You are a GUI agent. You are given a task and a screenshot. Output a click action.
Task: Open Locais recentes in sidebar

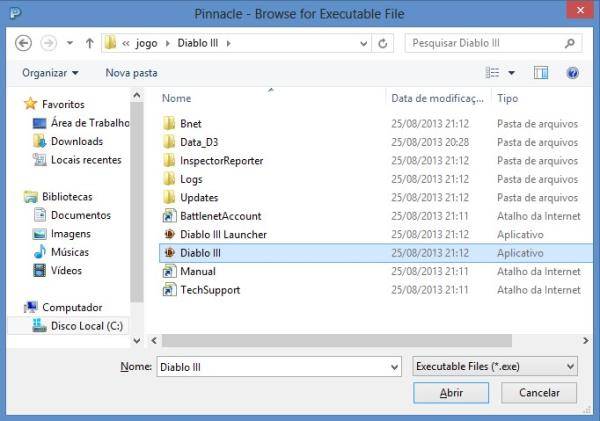[x=86, y=160]
